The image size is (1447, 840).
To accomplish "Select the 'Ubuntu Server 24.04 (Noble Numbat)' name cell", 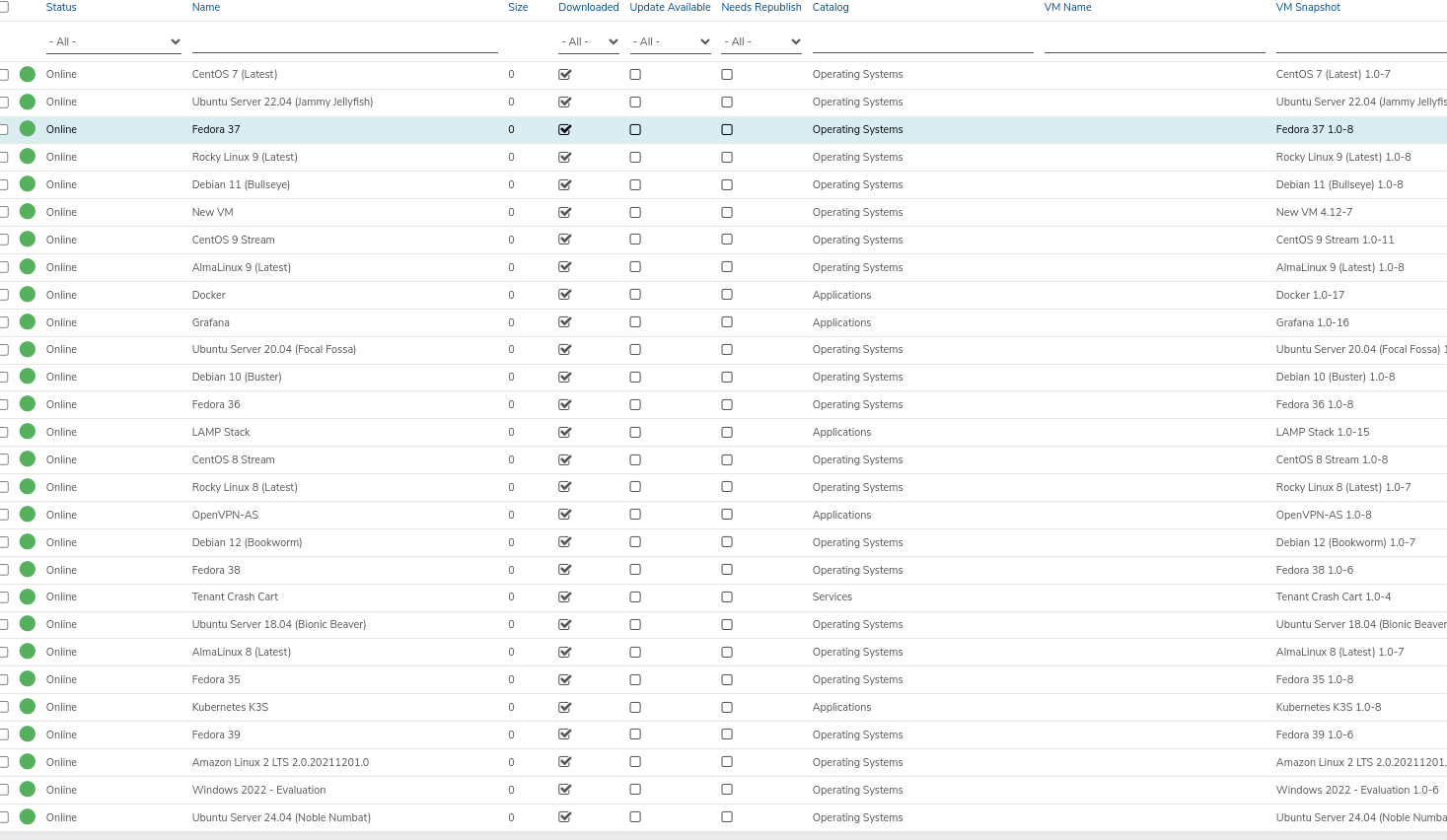I will coord(281,817).
